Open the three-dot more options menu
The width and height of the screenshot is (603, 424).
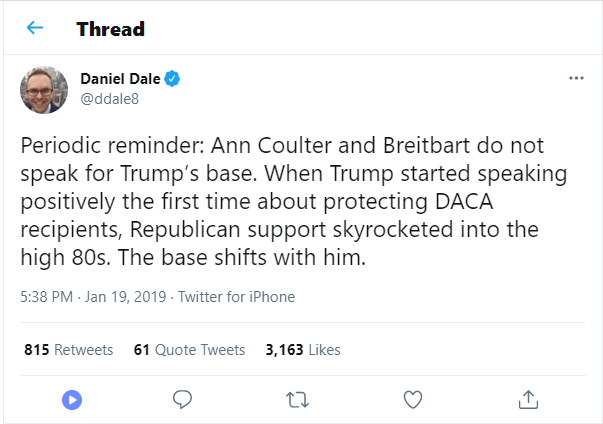(x=575, y=78)
